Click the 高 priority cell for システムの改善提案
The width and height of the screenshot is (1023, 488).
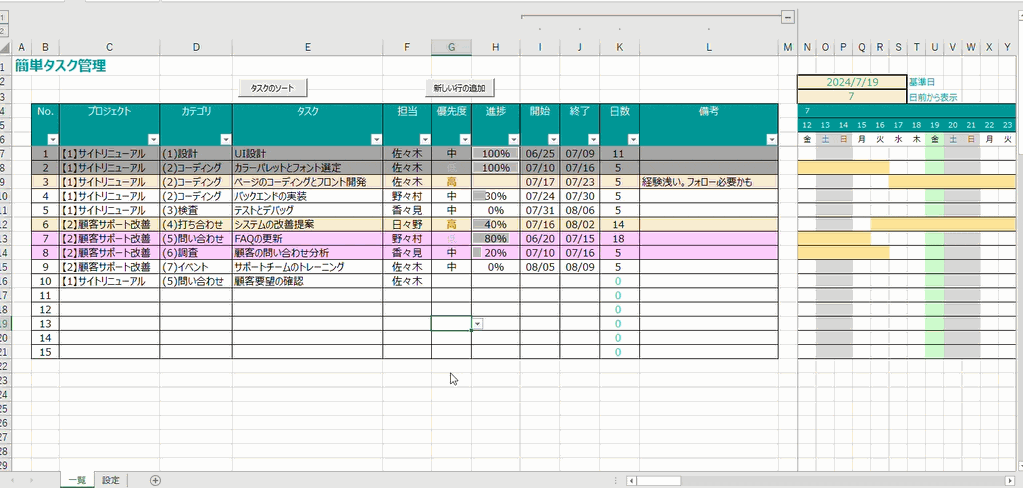[x=451, y=224]
